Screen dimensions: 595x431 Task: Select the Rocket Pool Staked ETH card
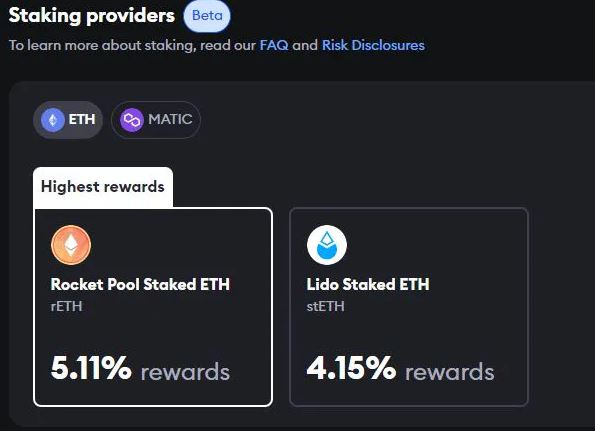coord(153,307)
